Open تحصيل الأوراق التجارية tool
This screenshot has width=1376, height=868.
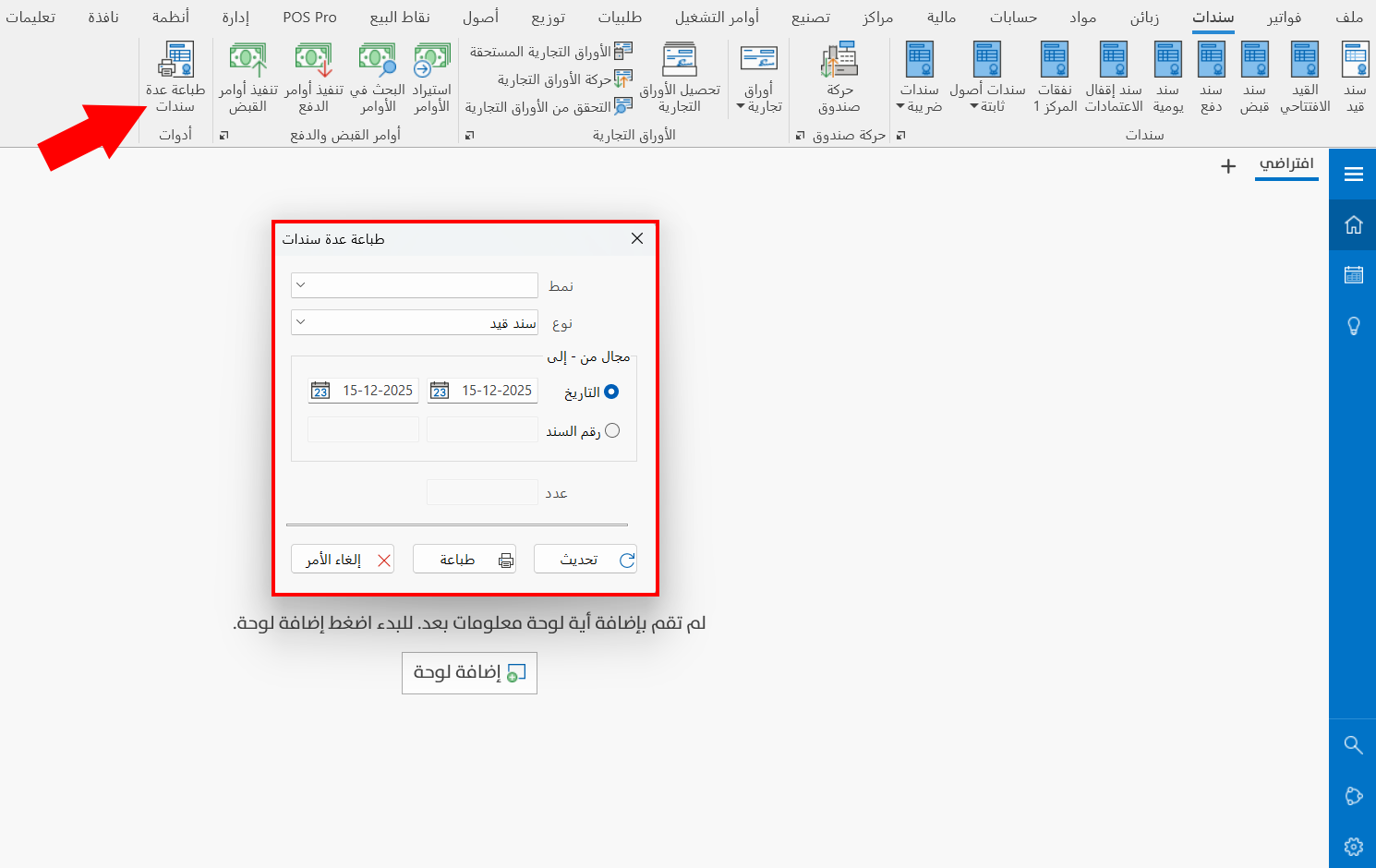[681, 74]
